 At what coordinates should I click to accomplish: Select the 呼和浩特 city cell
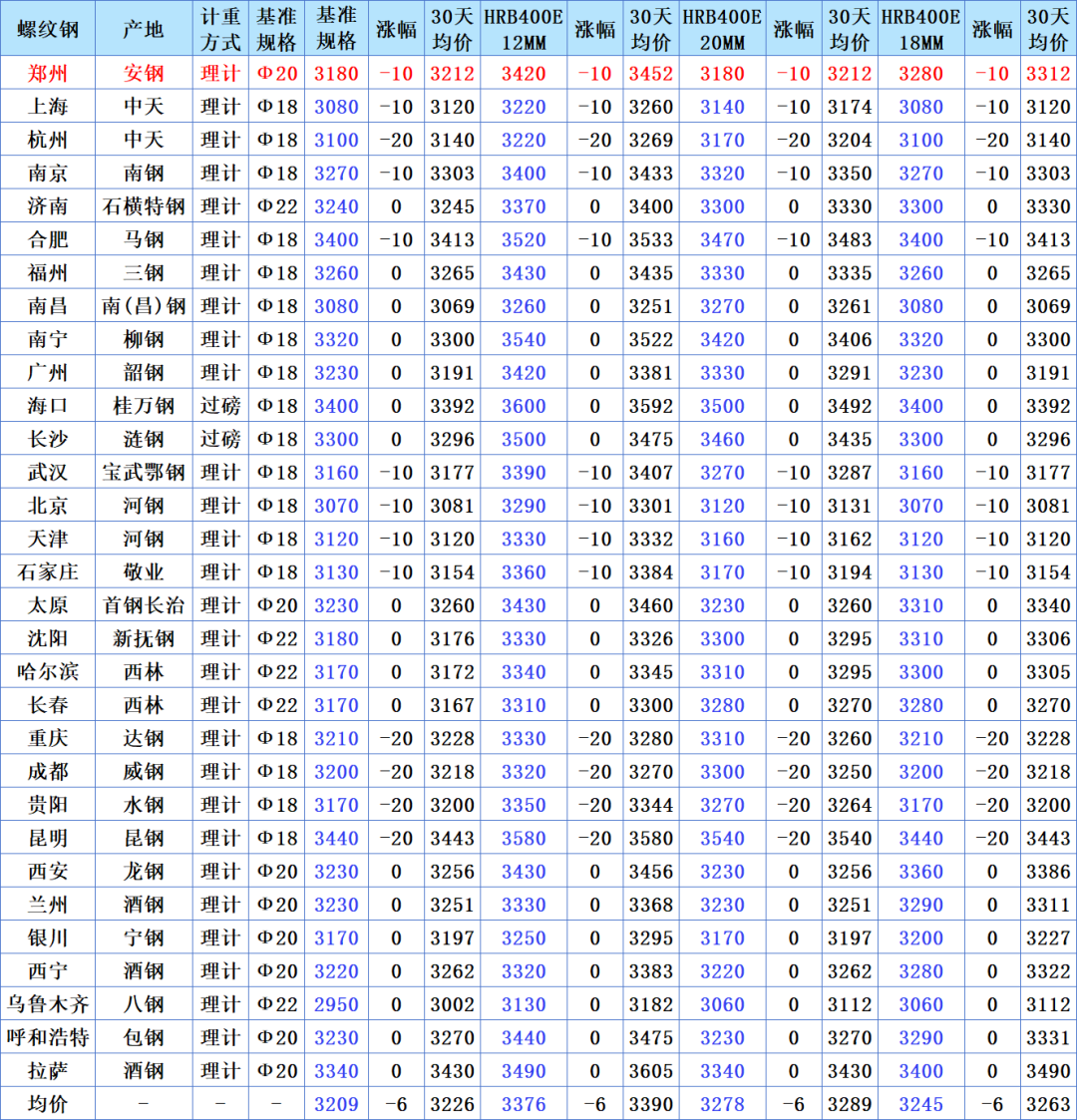click(x=48, y=1038)
